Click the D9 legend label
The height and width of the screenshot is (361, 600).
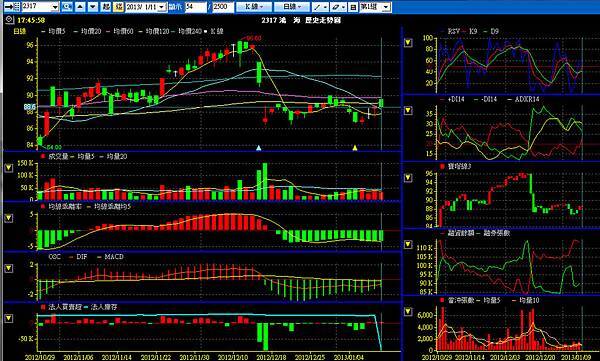pos(494,31)
